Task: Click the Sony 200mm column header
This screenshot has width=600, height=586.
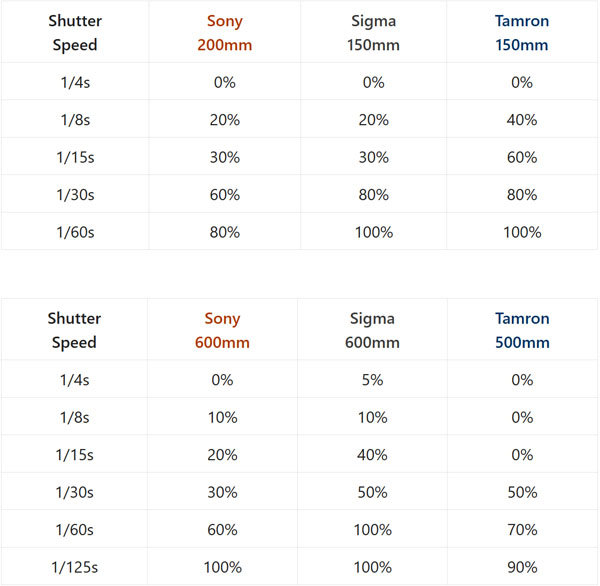Action: click(x=225, y=33)
